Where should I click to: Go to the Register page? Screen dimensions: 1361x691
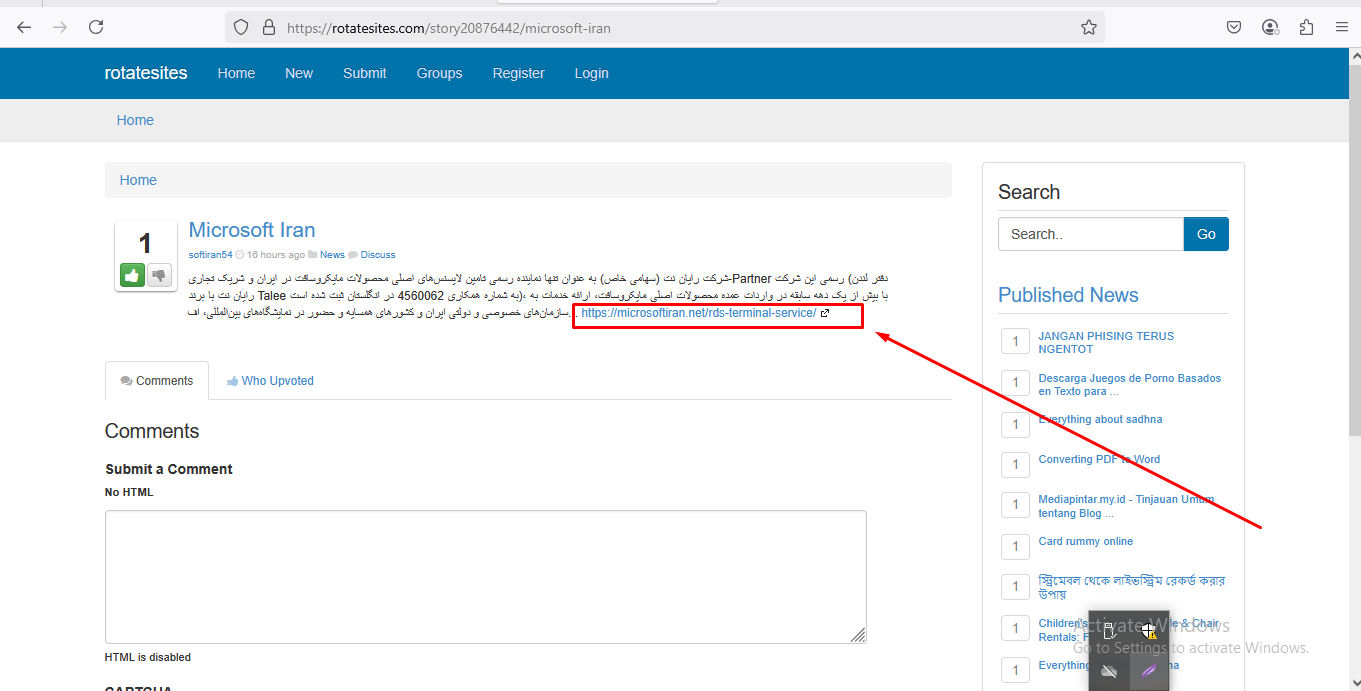518,73
